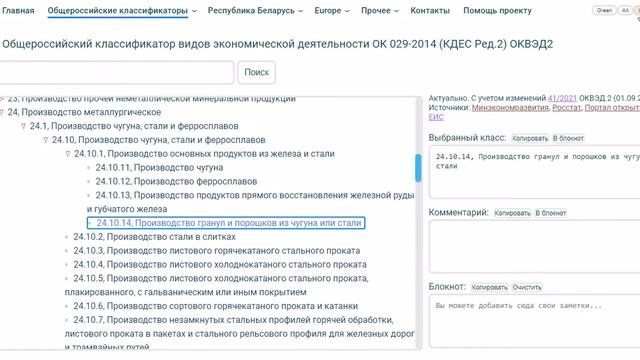Open Контакты page

[x=430, y=11]
